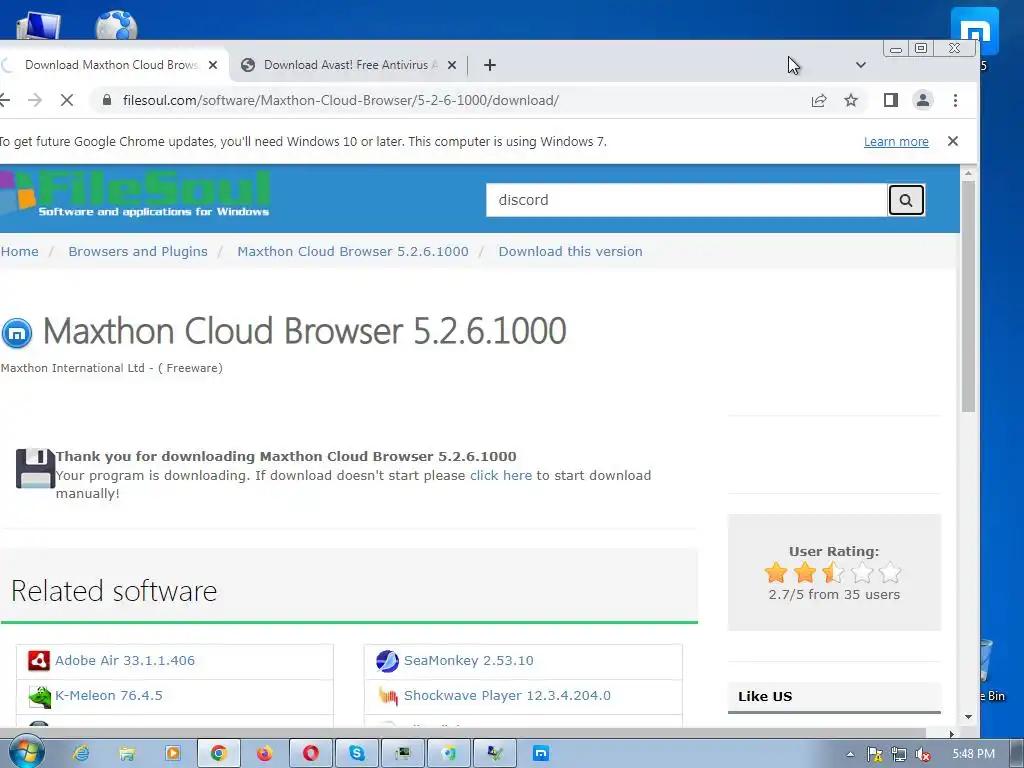
Task: Open SeaMonkey 2.53.10 link
Action: pos(468,660)
